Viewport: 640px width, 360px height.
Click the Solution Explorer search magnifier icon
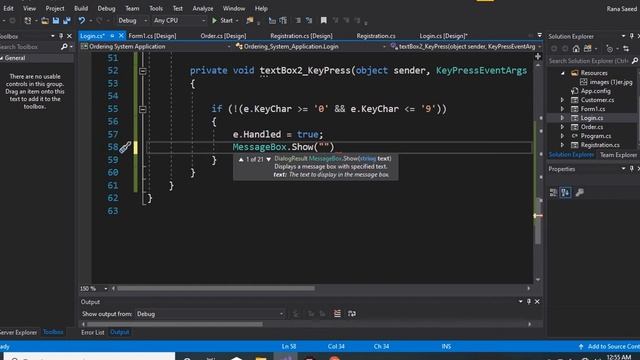(x=634, y=61)
